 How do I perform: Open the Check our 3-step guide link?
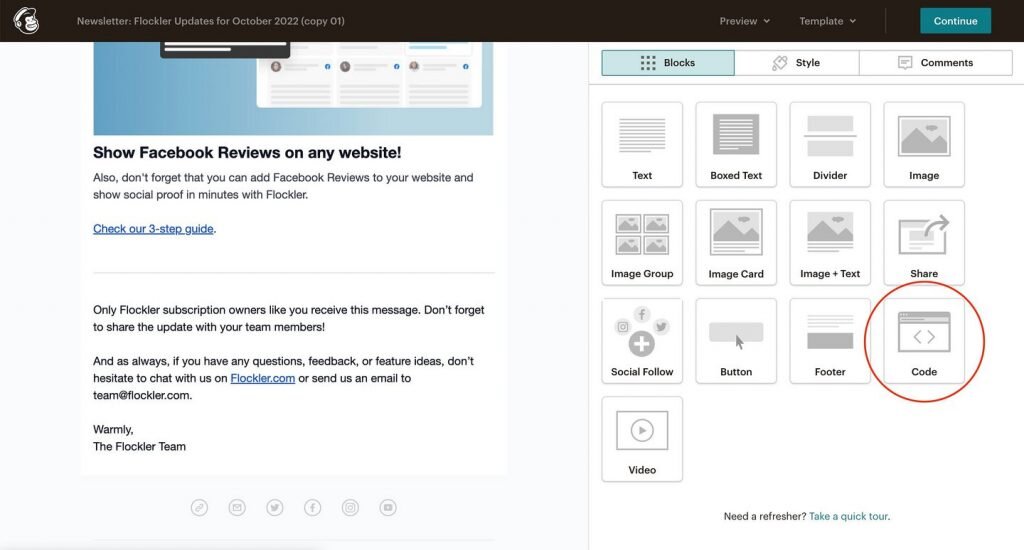[x=153, y=229]
